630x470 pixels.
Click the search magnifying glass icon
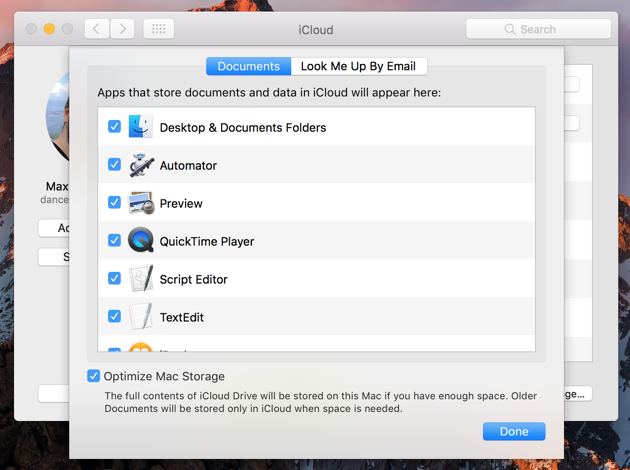(509, 29)
